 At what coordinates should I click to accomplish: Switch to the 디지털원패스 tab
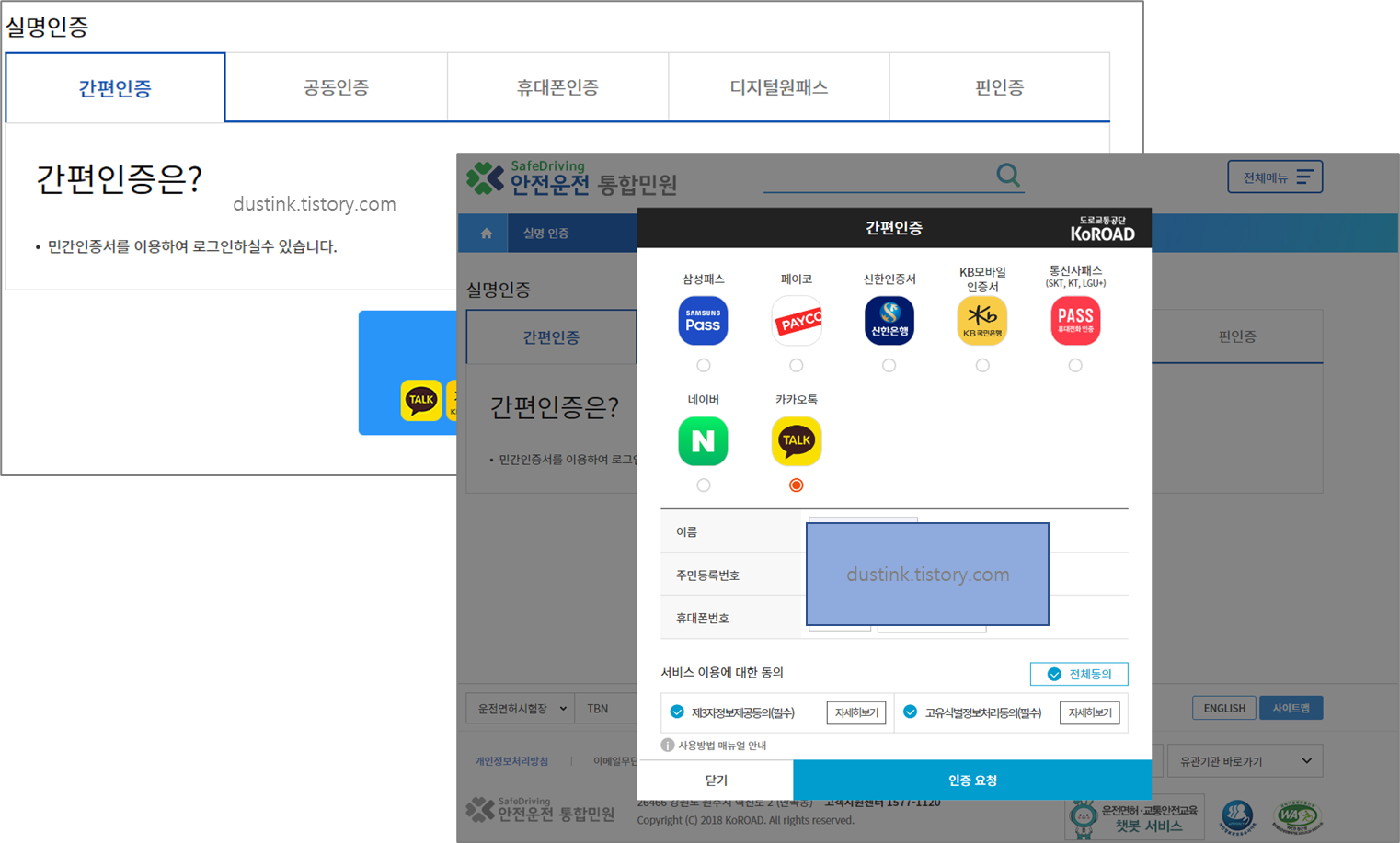tap(778, 87)
